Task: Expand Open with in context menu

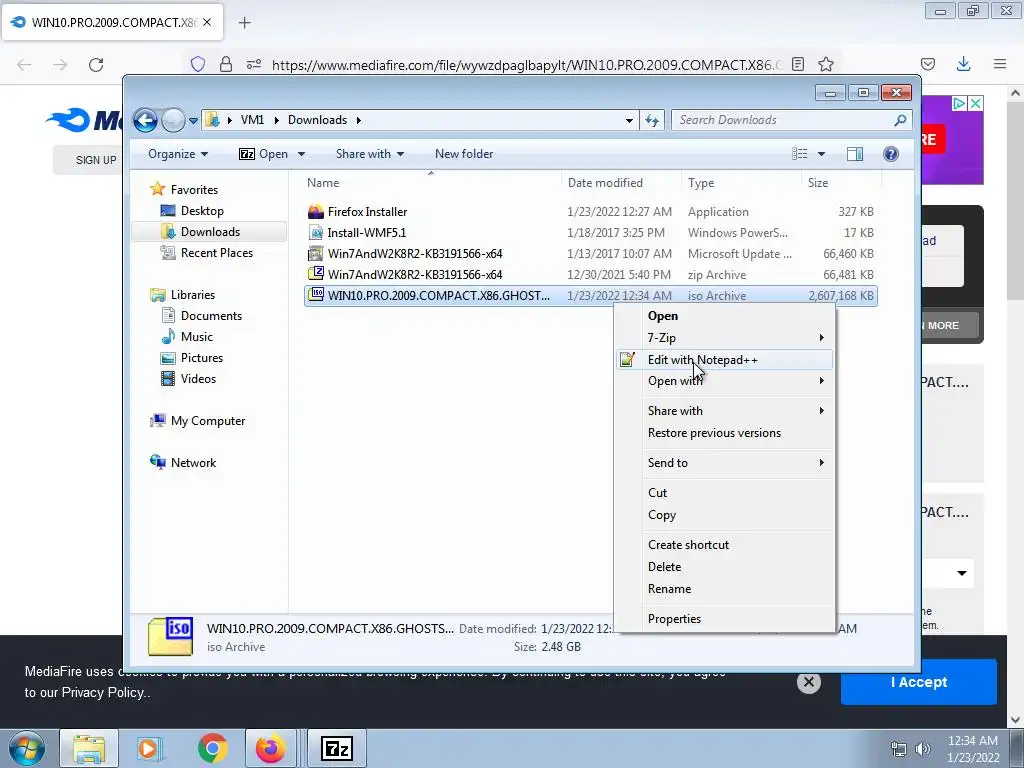Action: coord(725,381)
